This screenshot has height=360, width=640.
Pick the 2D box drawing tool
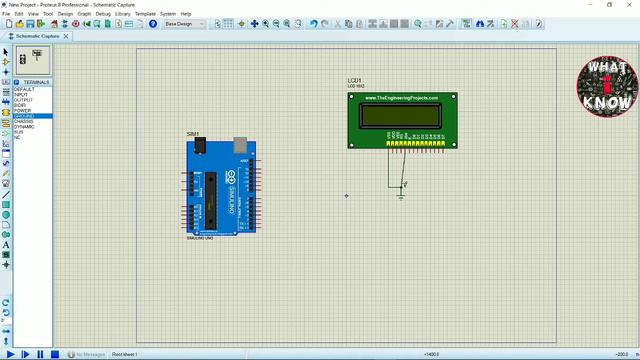pyautogui.click(x=6, y=205)
